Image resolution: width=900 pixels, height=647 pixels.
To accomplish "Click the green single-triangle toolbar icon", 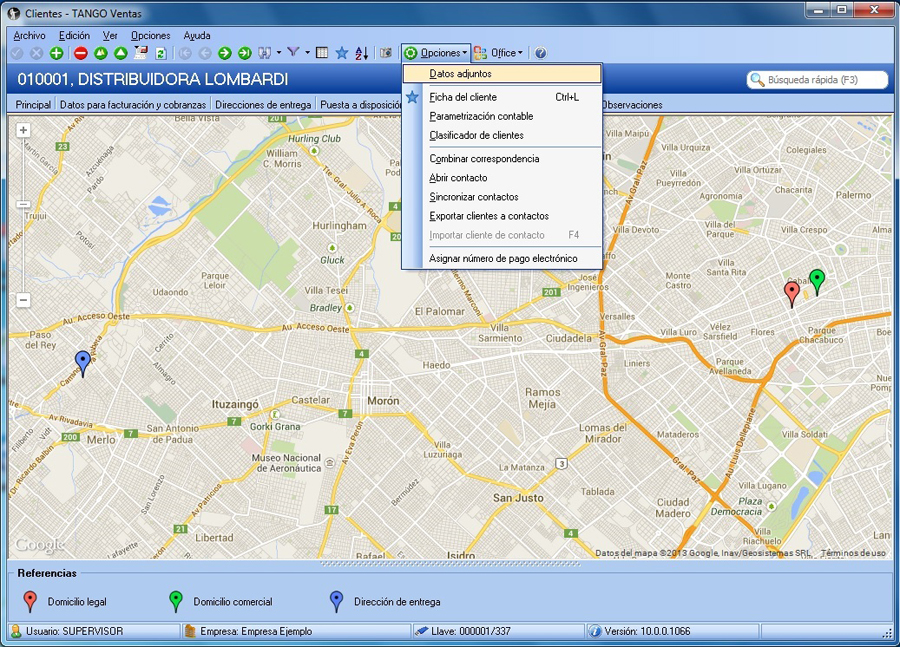I will click(x=121, y=53).
